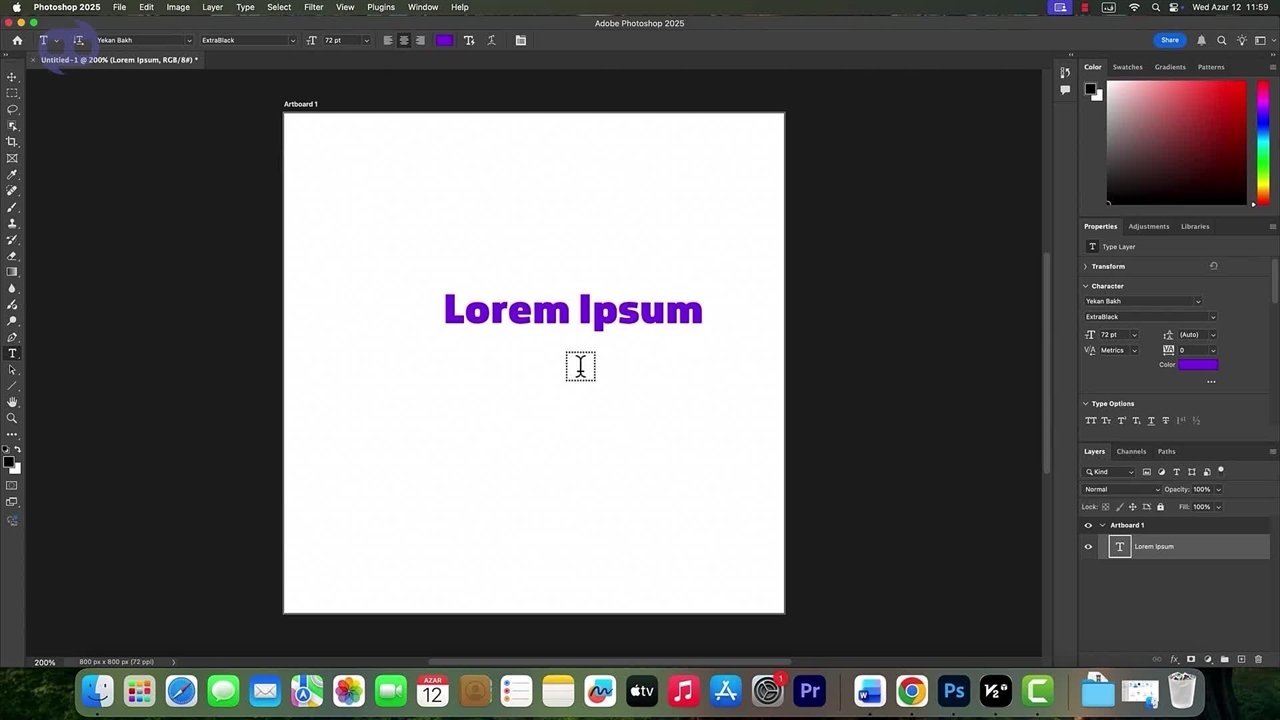Toggle Artboard 1 visibility eye
The height and width of the screenshot is (720, 1280).
(x=1088, y=525)
